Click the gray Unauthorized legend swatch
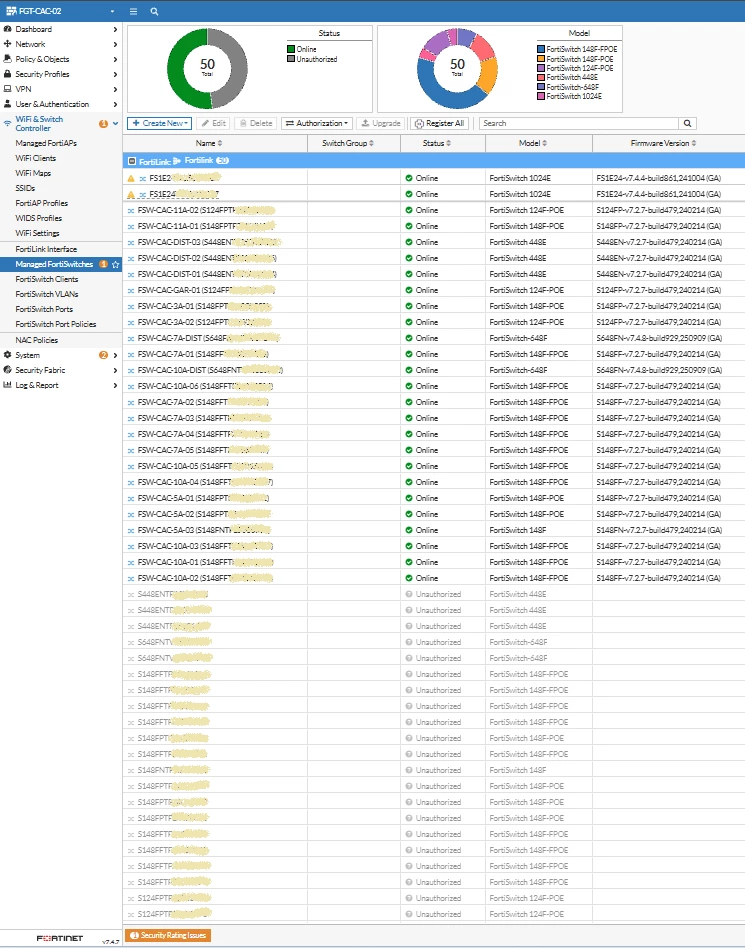745x949 pixels. (x=291, y=59)
